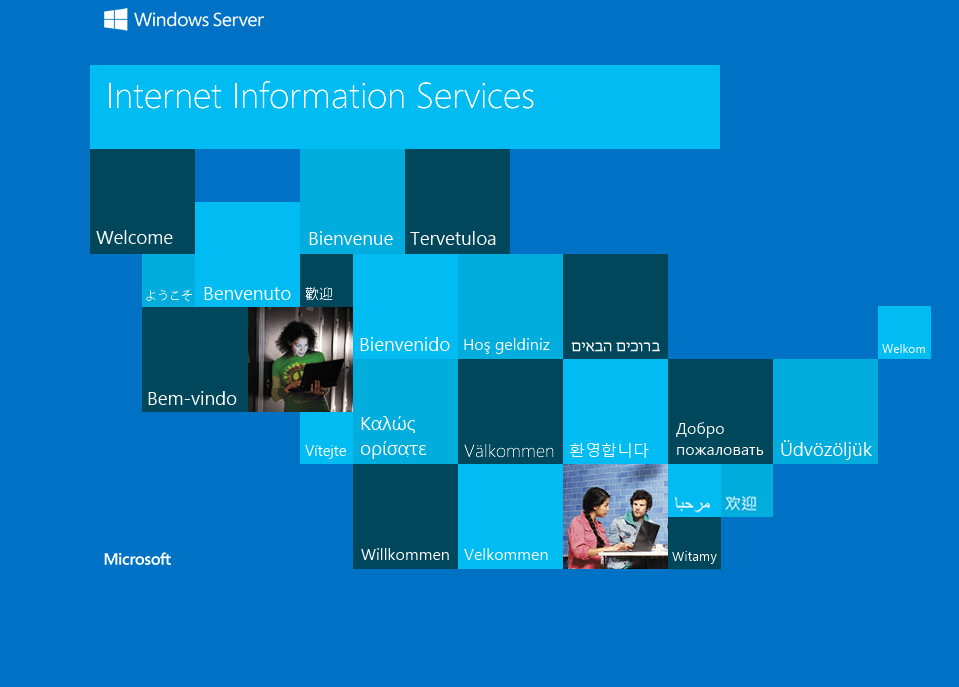Click the 欢迎 simplified Chinese tile
The width and height of the screenshot is (959, 687).
tap(747, 491)
